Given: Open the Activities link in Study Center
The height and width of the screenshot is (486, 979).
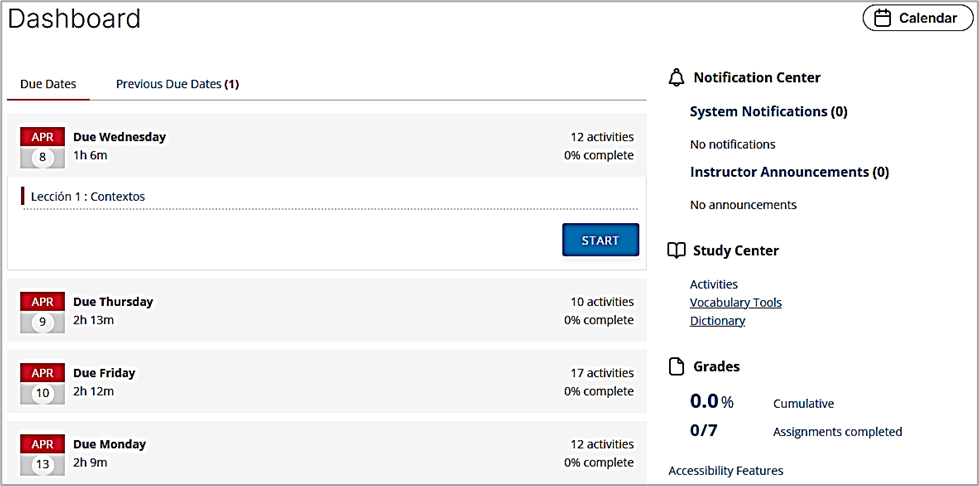Looking at the screenshot, I should (x=714, y=284).
